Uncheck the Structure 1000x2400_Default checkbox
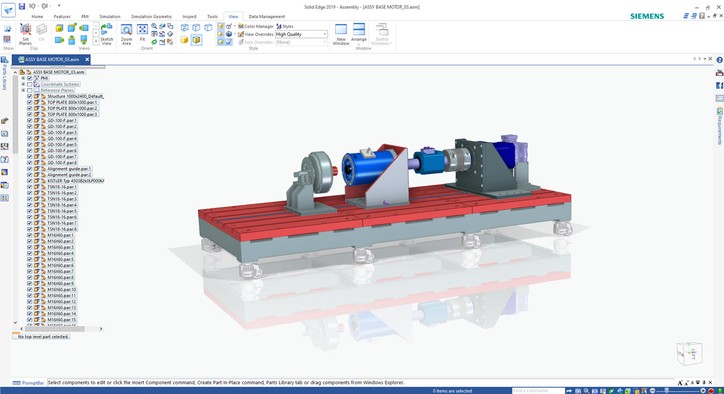724x394 pixels. pyautogui.click(x=30, y=96)
